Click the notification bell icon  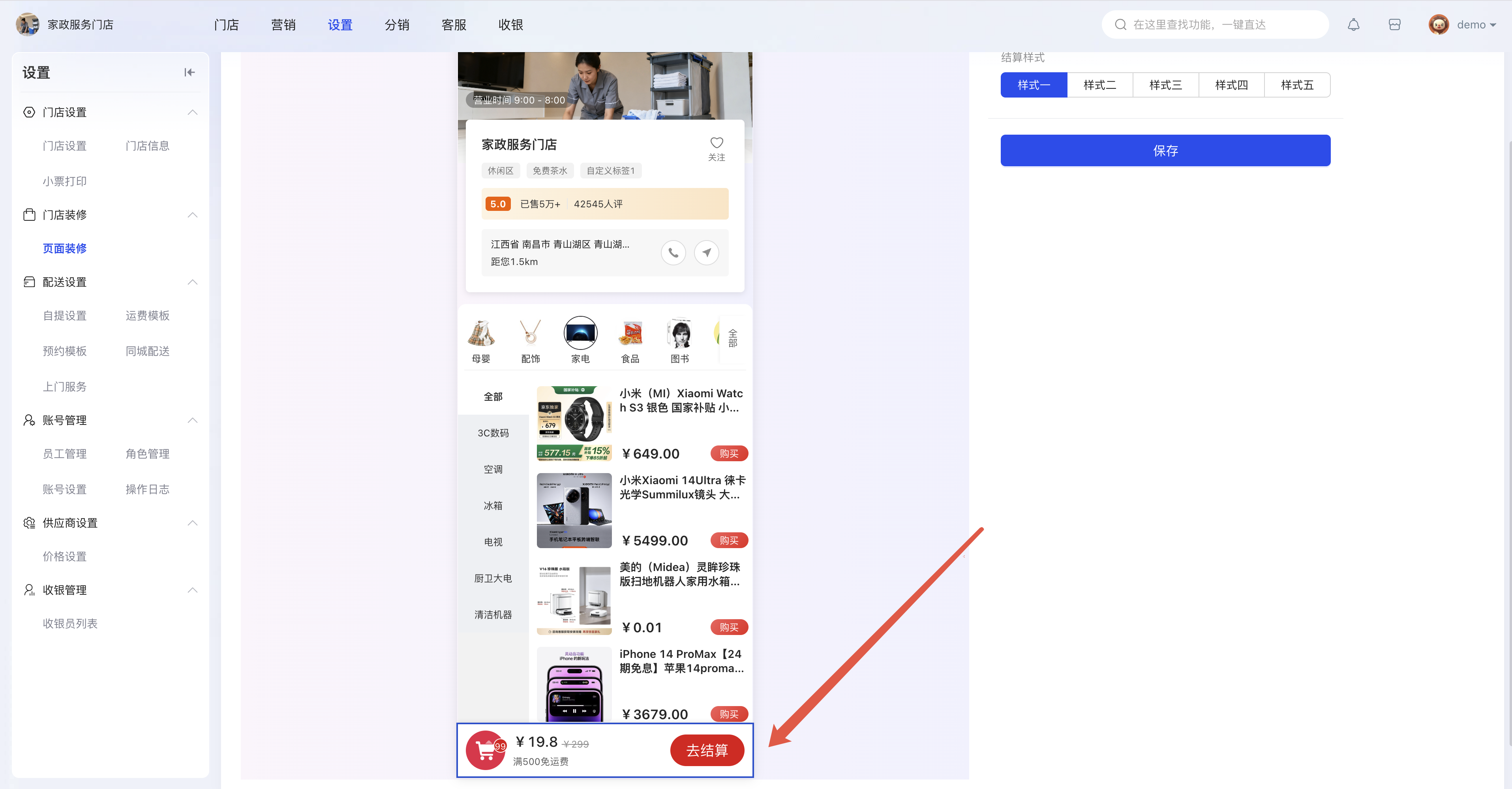[1353, 24]
